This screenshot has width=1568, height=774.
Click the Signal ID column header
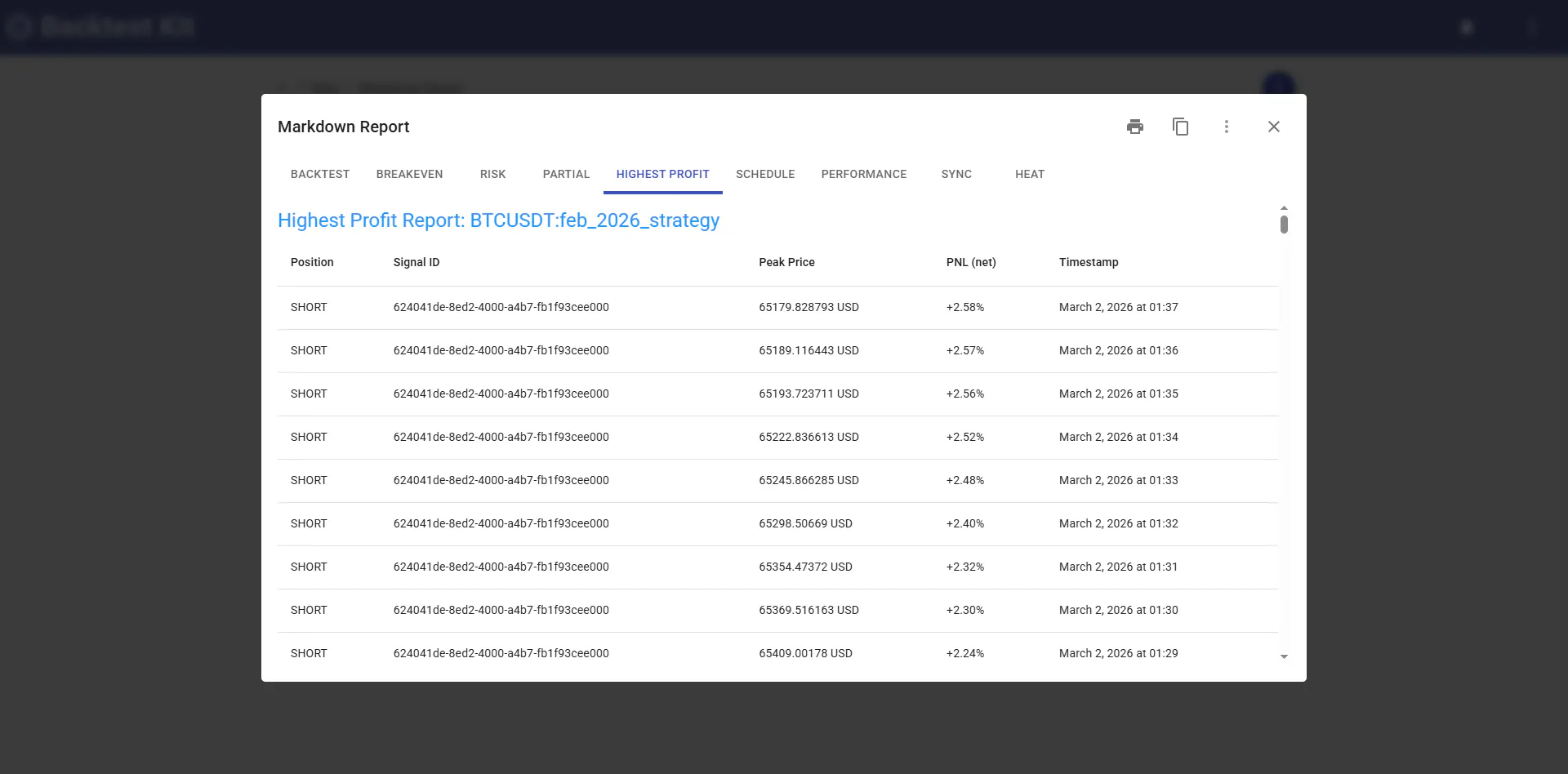(416, 262)
